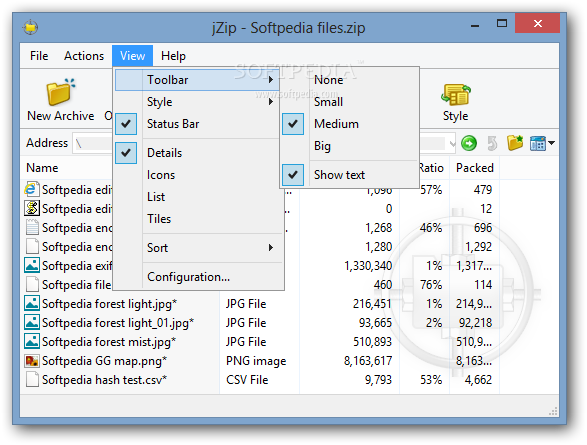587x445 pixels.
Task: Minimize the jZip window
Action: 475,25
